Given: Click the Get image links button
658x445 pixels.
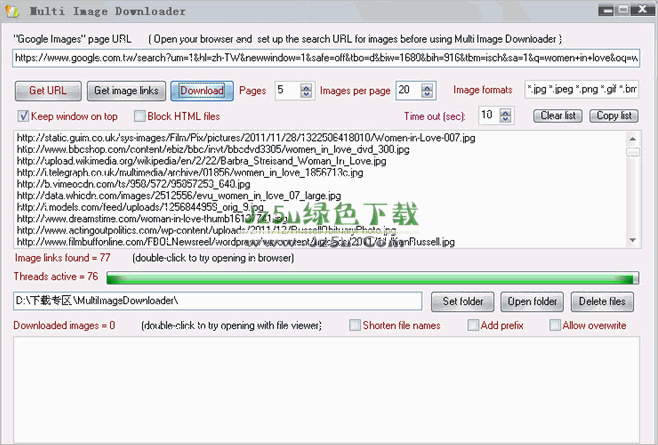Looking at the screenshot, I should 126,91.
